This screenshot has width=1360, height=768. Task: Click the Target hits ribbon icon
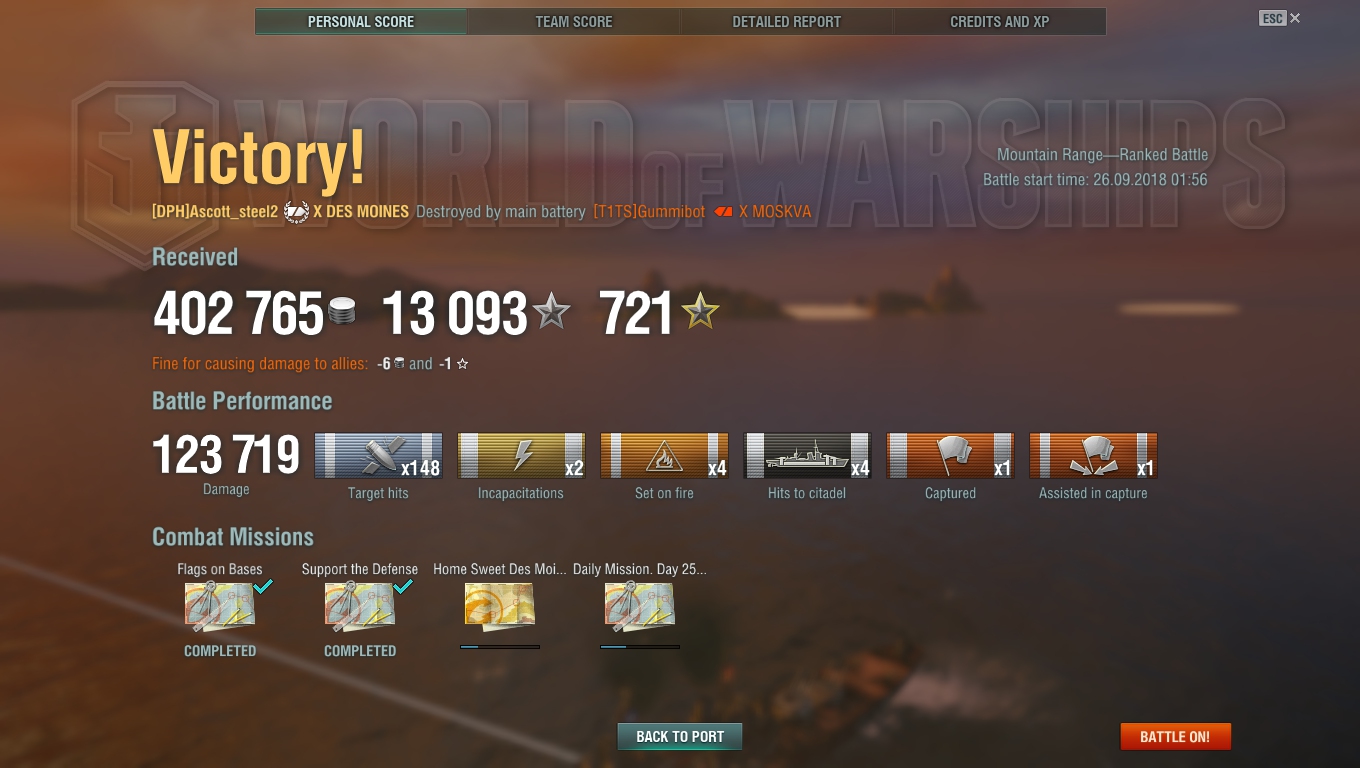coord(378,456)
